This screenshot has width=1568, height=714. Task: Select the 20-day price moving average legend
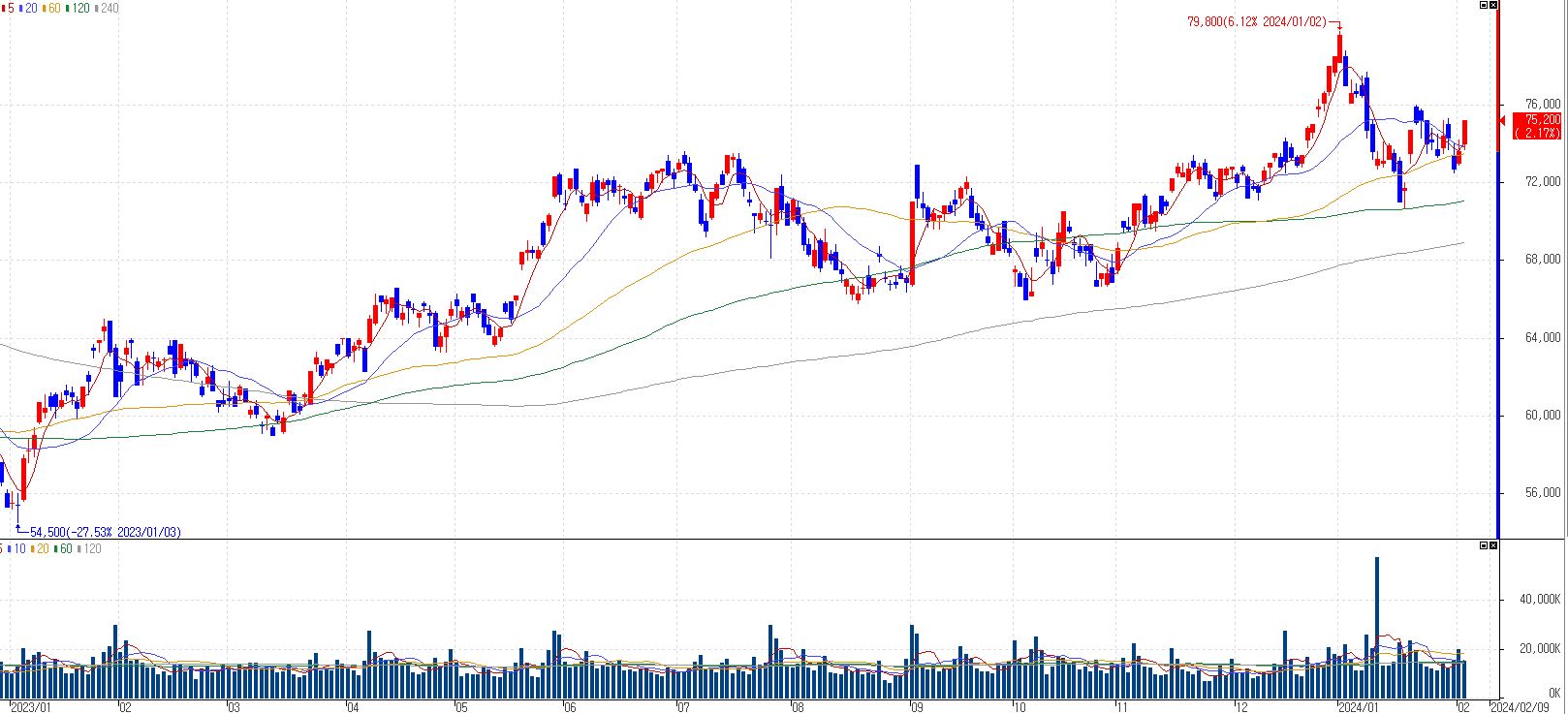pos(28,8)
